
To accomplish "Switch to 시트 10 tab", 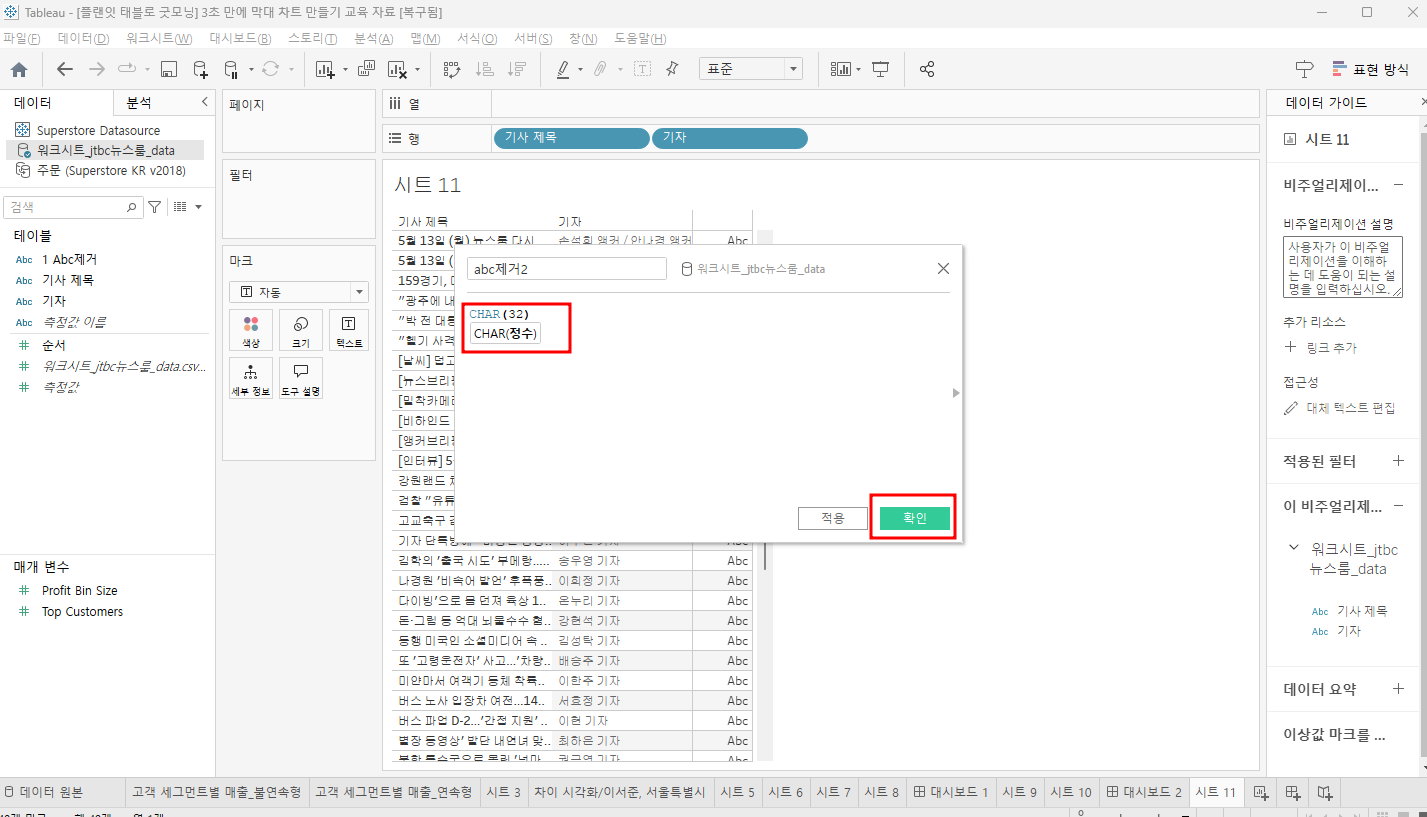I will pyautogui.click(x=1070, y=792).
